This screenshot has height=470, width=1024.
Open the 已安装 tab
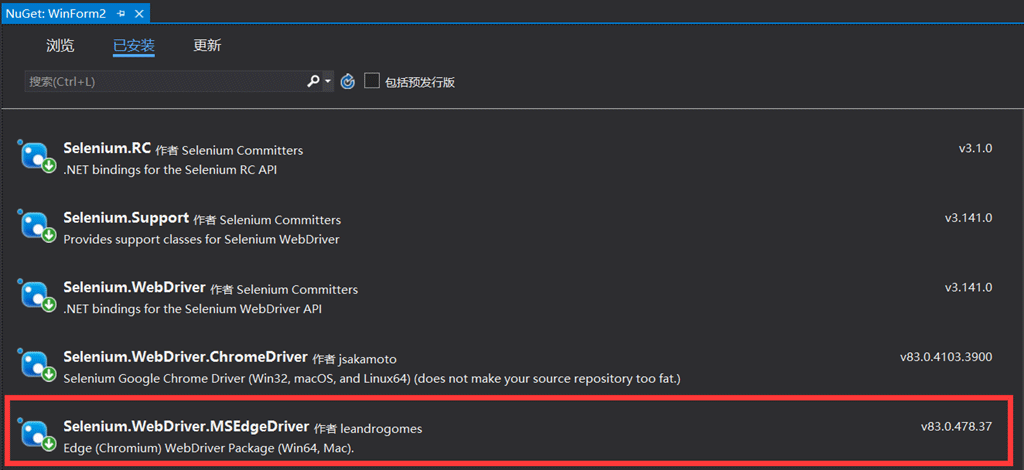pos(133,45)
